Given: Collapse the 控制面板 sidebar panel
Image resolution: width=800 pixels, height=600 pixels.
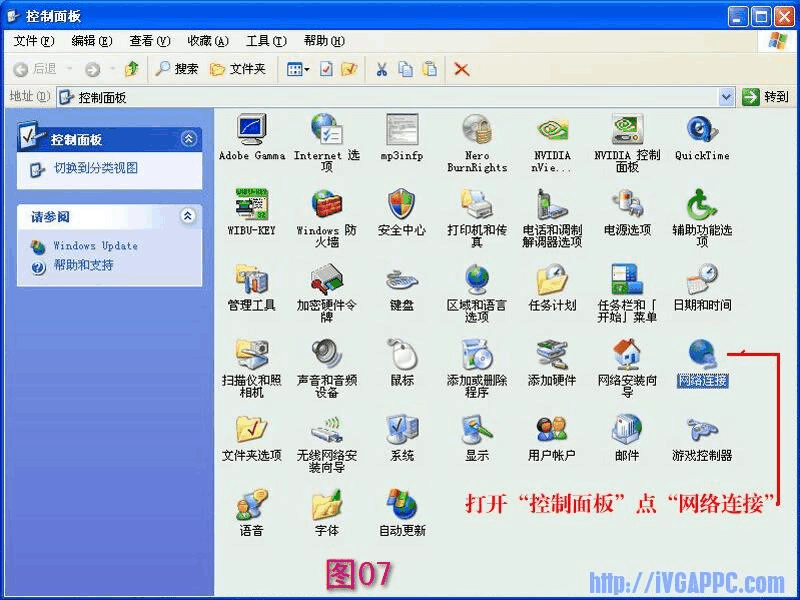Looking at the screenshot, I should coord(187,140).
